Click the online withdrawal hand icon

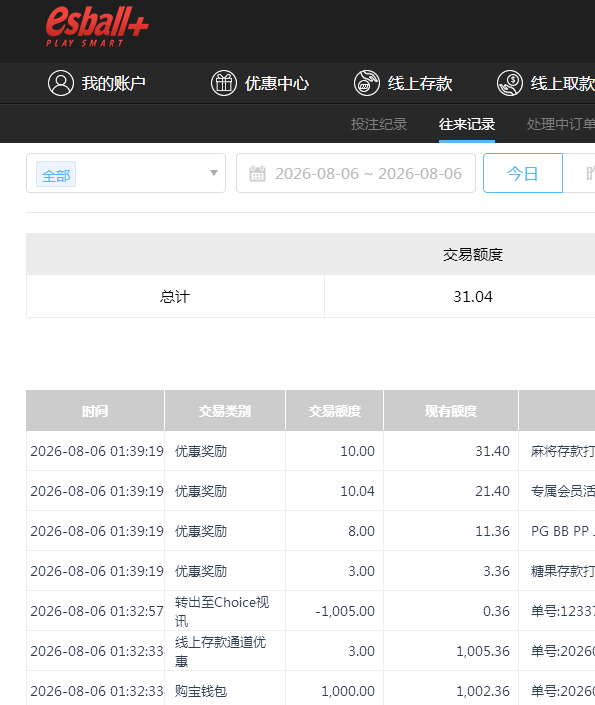(x=510, y=83)
